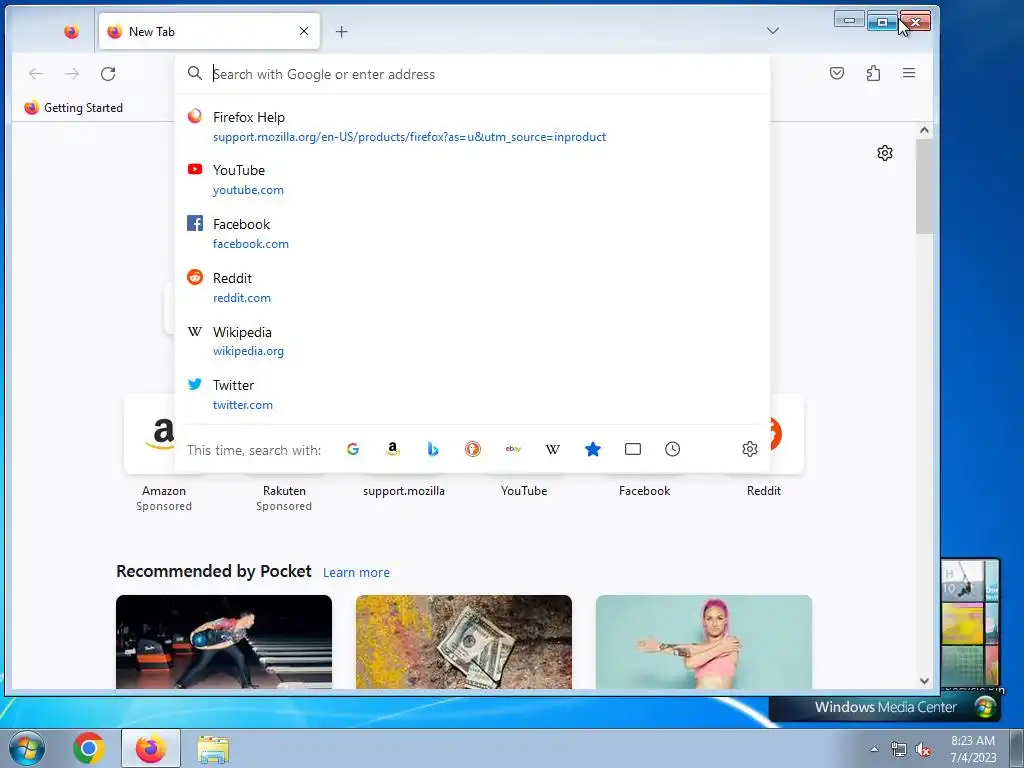This screenshot has width=1024, height=768.
Task: Launch Chrome from the taskbar
Action: pyautogui.click(x=89, y=748)
